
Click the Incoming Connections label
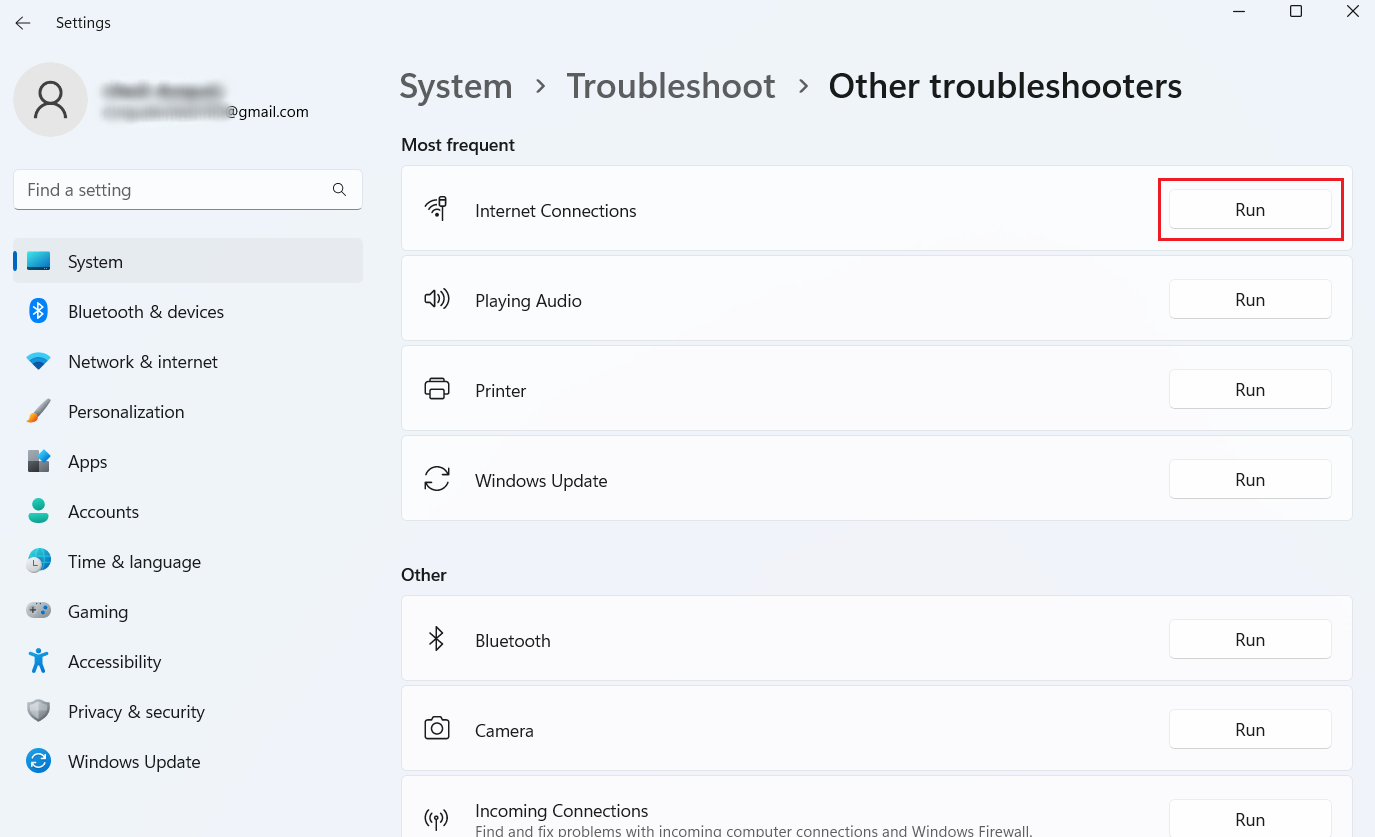pos(562,810)
